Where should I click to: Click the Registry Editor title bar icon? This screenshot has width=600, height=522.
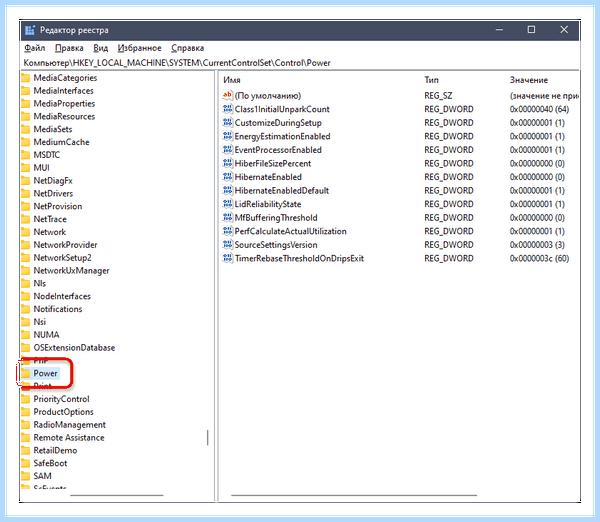(30, 30)
